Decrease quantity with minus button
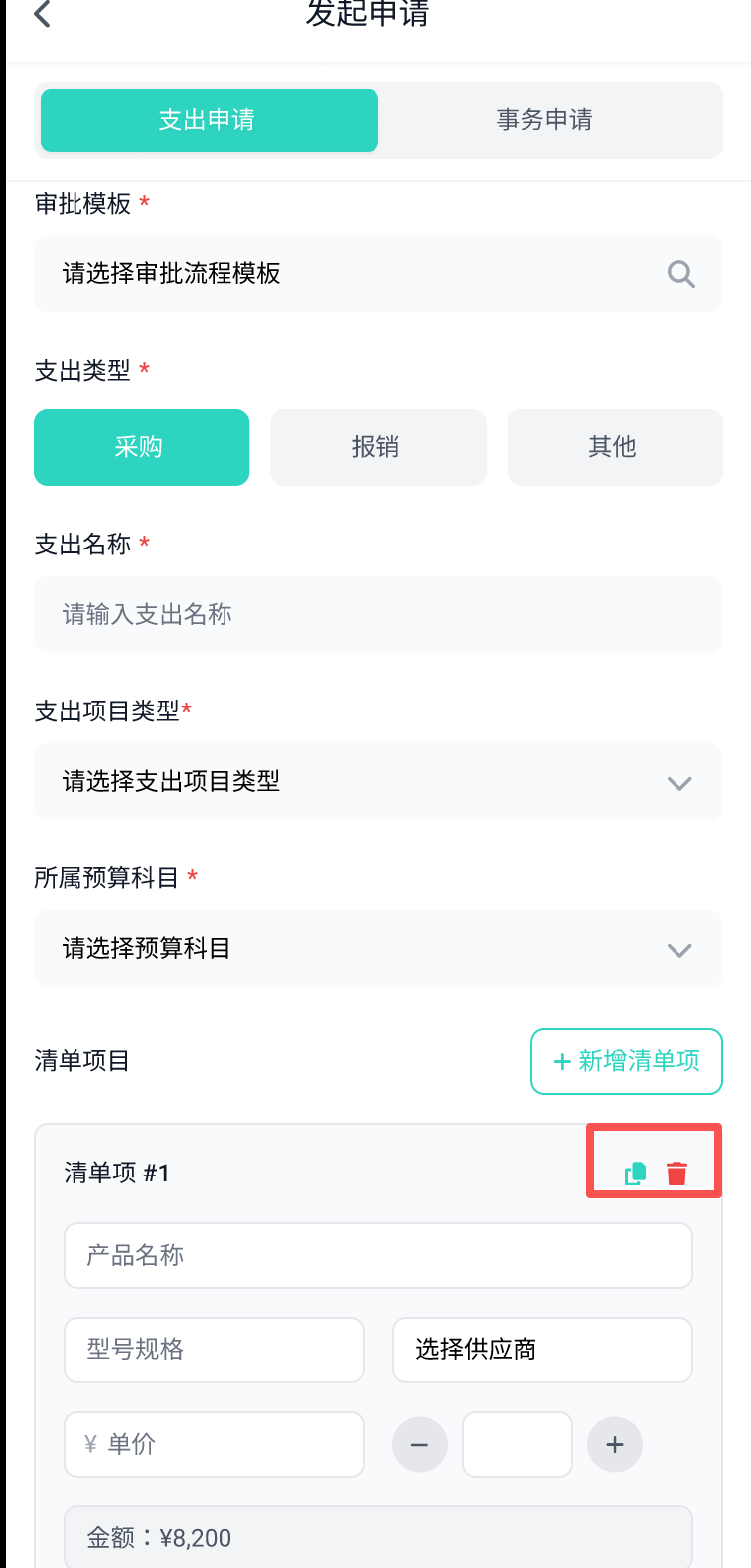751x1568 pixels. (x=419, y=1444)
